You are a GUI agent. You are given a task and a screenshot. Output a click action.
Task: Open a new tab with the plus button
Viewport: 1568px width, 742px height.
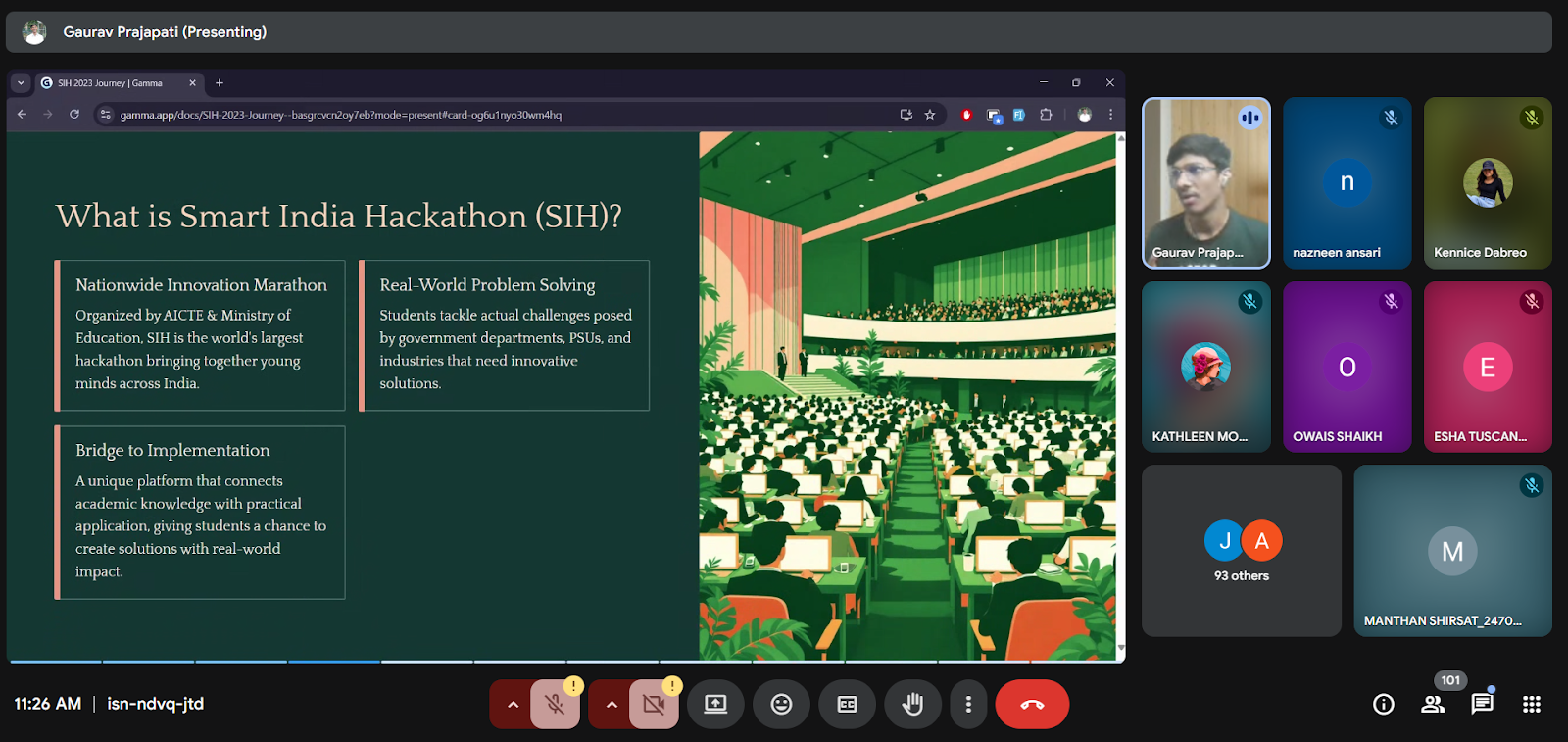tap(220, 83)
